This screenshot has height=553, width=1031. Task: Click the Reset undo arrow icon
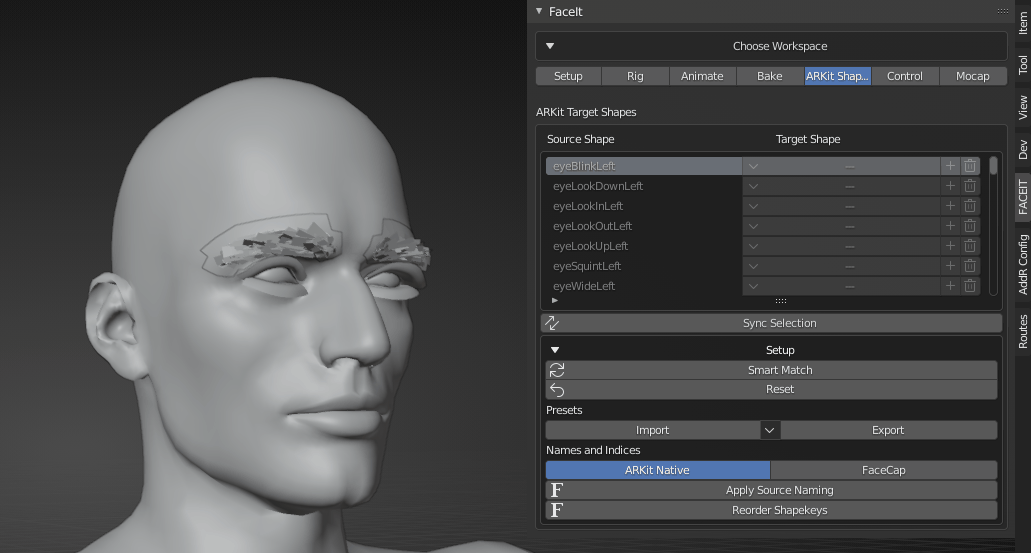coord(557,390)
